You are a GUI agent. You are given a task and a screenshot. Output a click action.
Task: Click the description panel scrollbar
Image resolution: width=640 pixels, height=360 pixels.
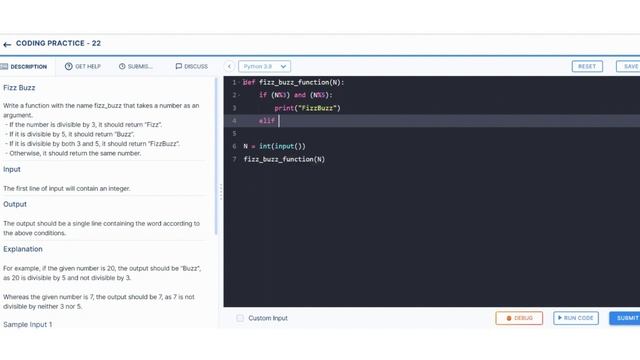(216, 156)
